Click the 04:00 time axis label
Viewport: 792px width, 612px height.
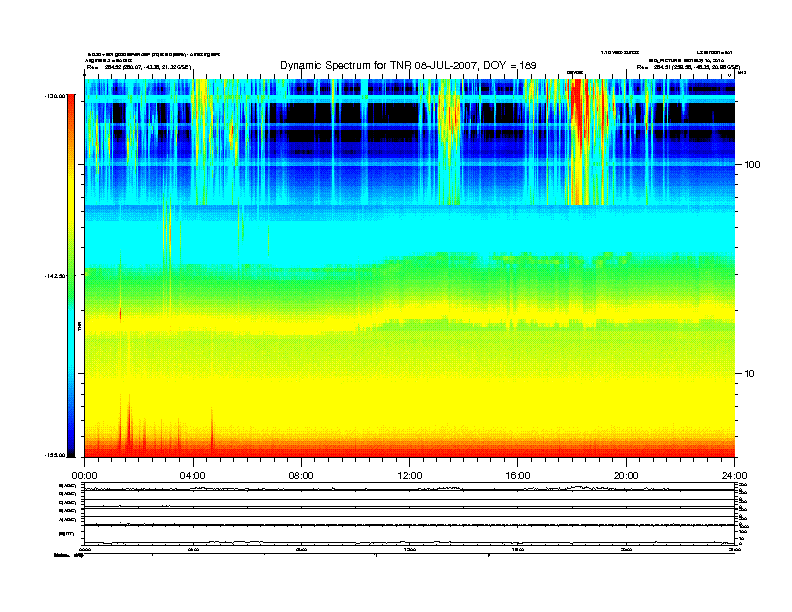coord(192,476)
